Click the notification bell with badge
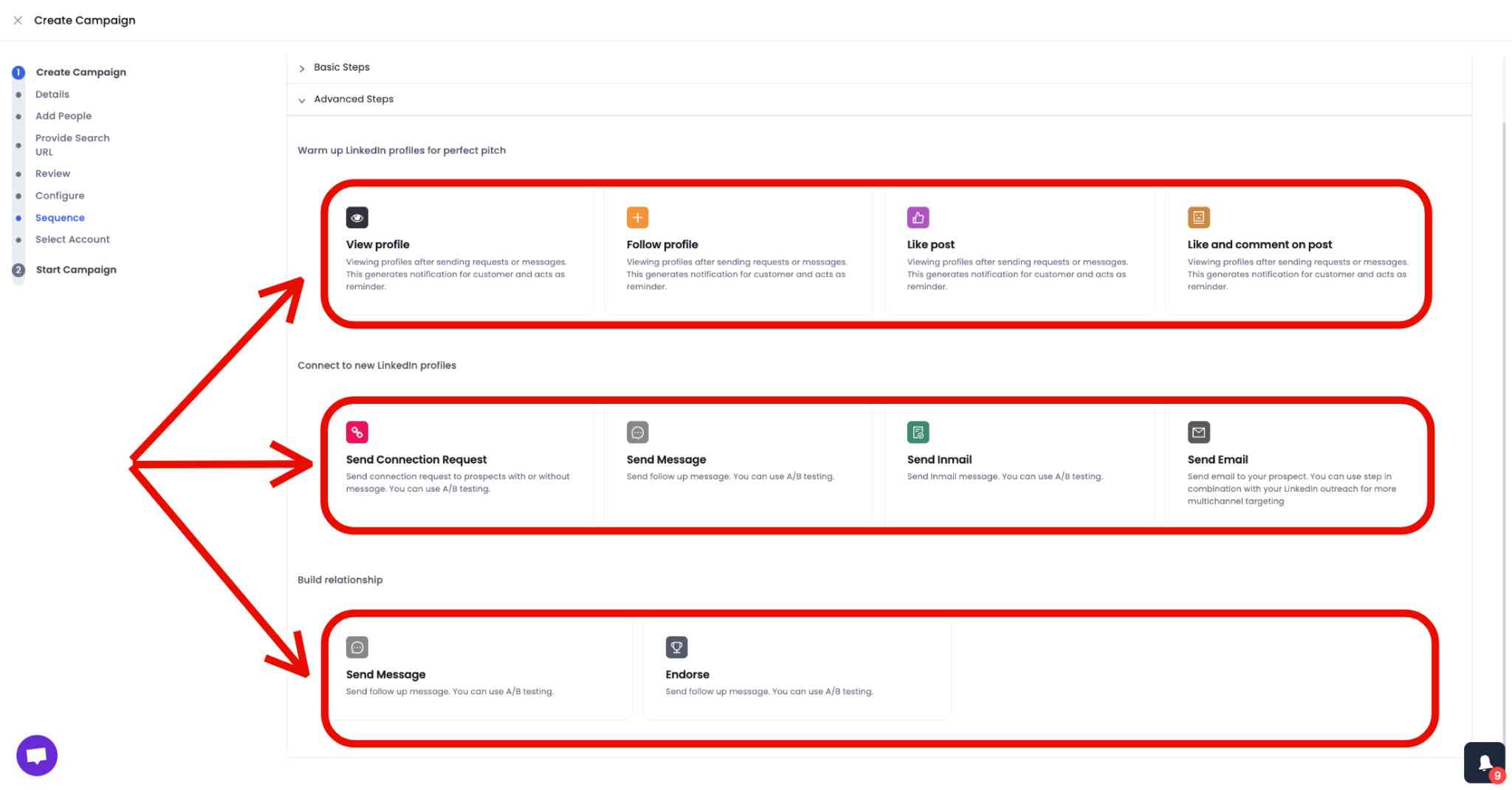Screen dimensions: 1512x790 (1485, 762)
